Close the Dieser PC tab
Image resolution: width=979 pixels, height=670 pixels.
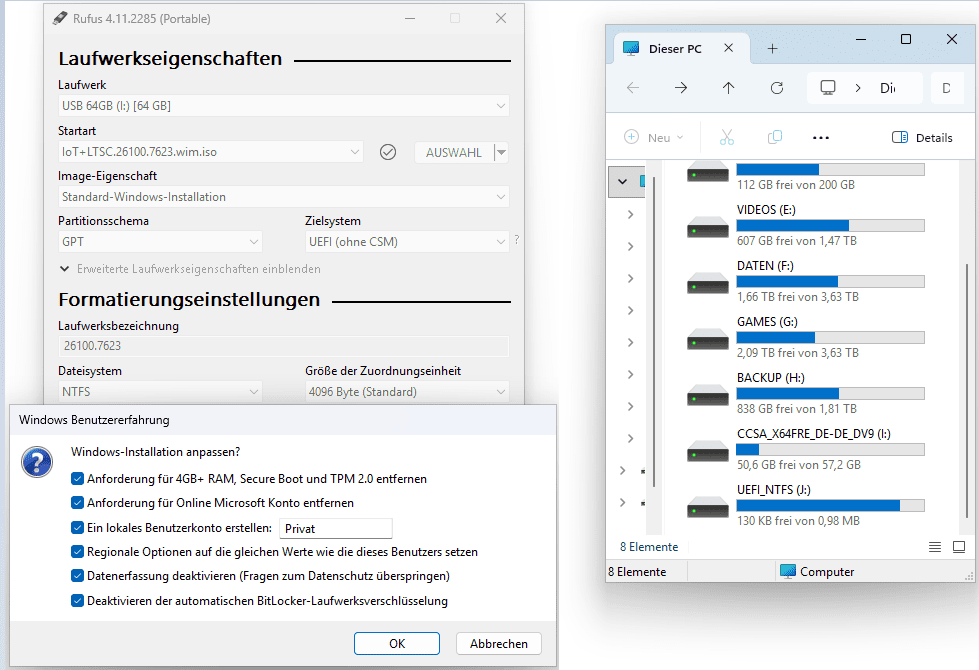[x=729, y=48]
